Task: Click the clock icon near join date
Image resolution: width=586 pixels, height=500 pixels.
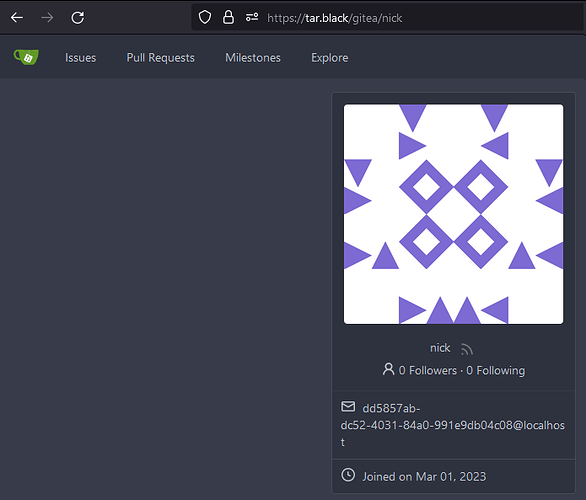Action: 348,475
